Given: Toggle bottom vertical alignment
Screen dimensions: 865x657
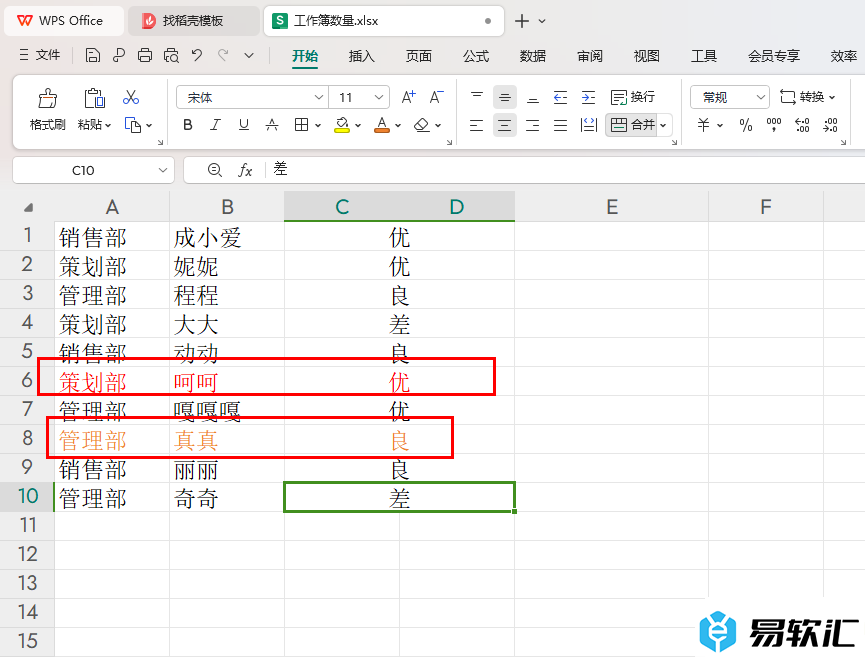Looking at the screenshot, I should (x=532, y=98).
